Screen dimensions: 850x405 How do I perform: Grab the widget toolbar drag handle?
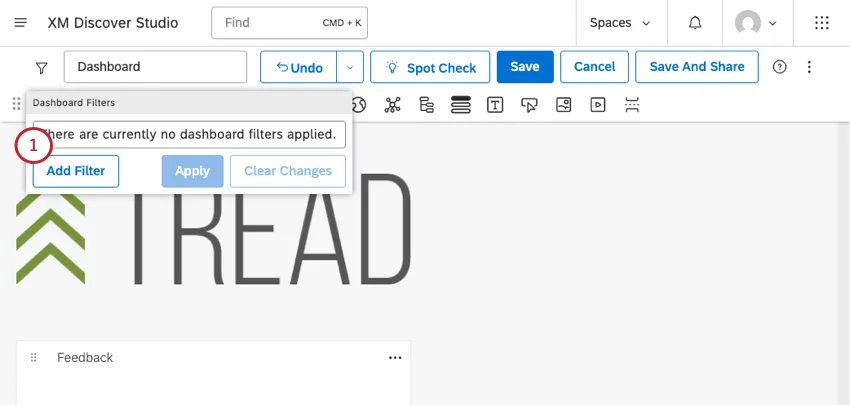click(16, 104)
